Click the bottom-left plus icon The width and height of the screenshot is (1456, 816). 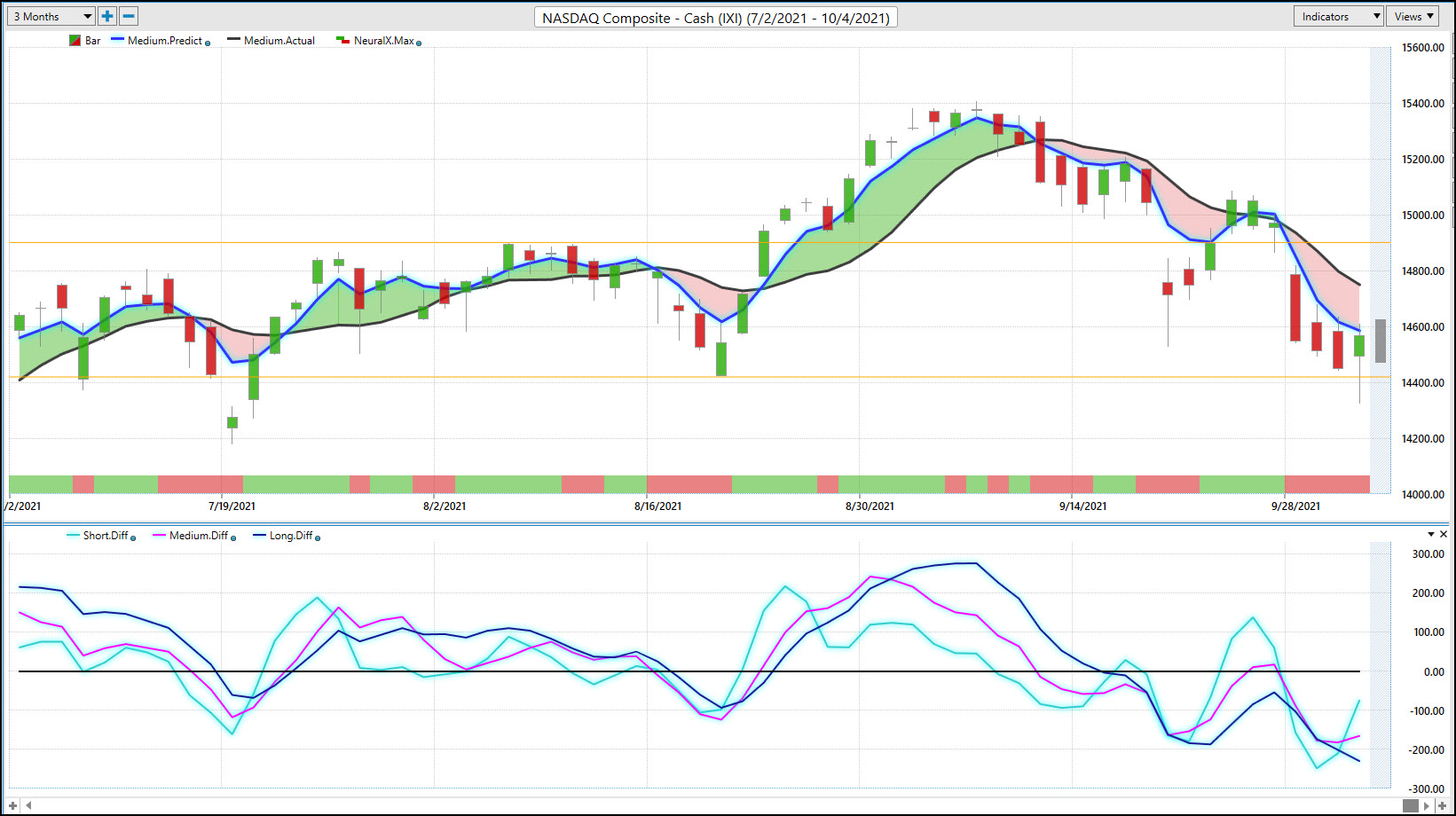coord(12,805)
